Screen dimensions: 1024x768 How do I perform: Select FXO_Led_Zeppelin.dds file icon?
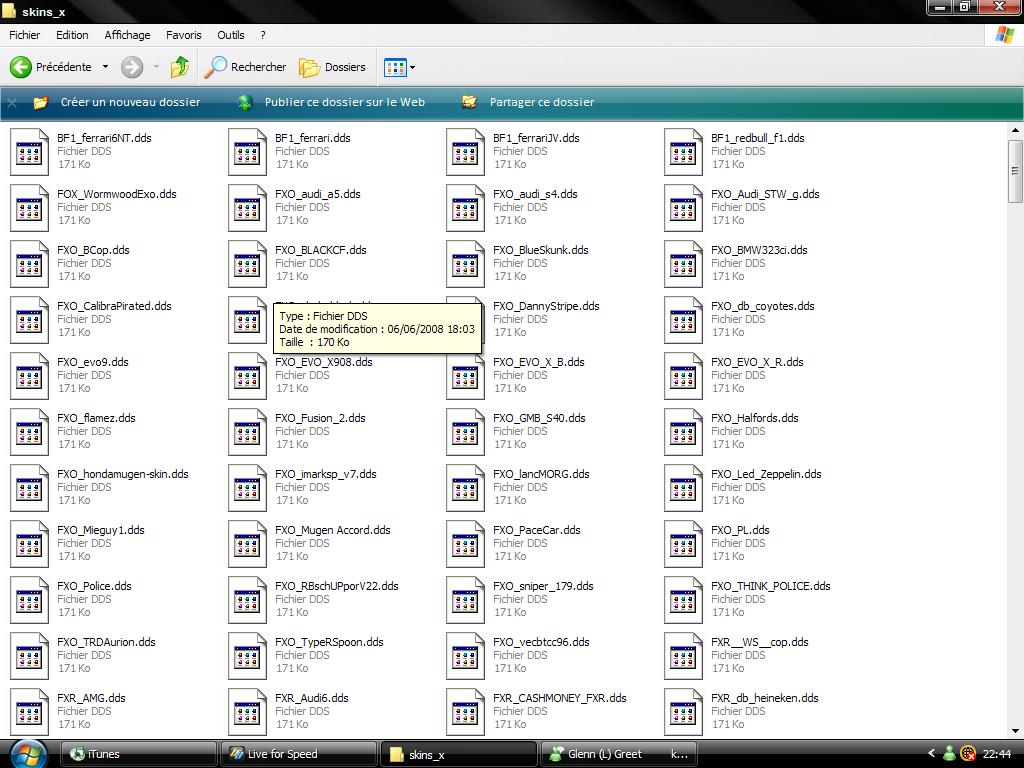(684, 489)
